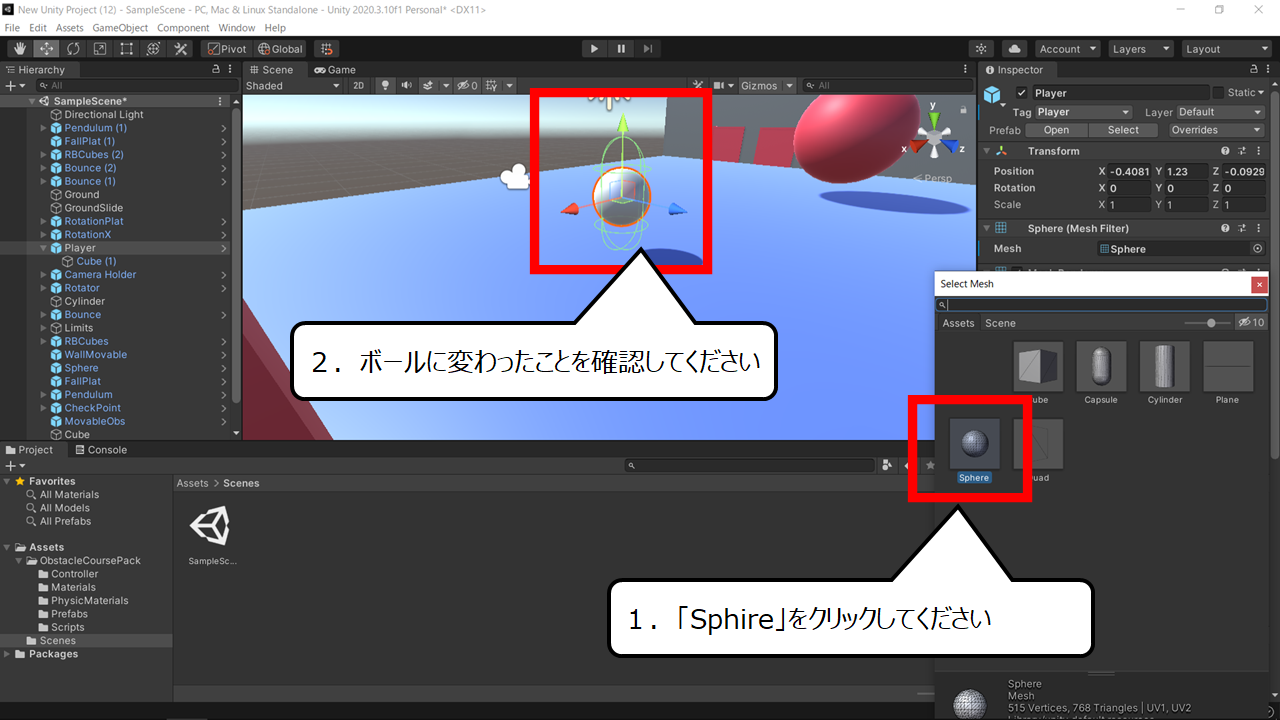The image size is (1280, 720).
Task: Open Transform component help icon
Action: [1225, 151]
